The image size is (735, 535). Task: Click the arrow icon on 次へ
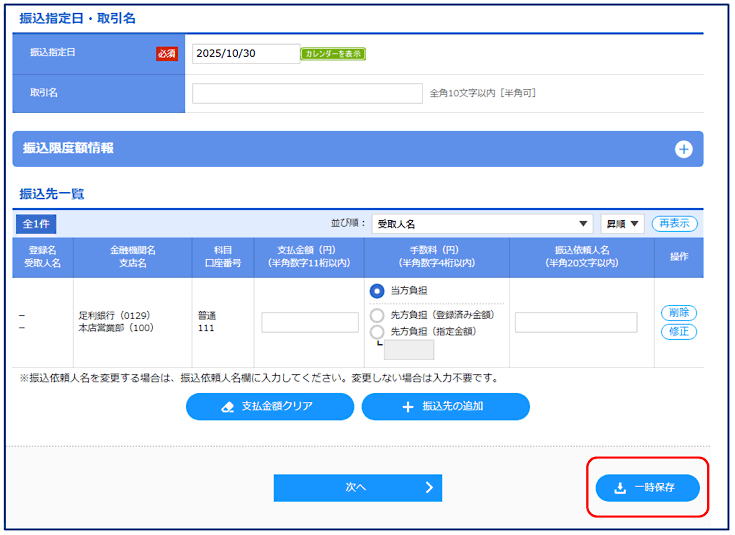pos(428,488)
